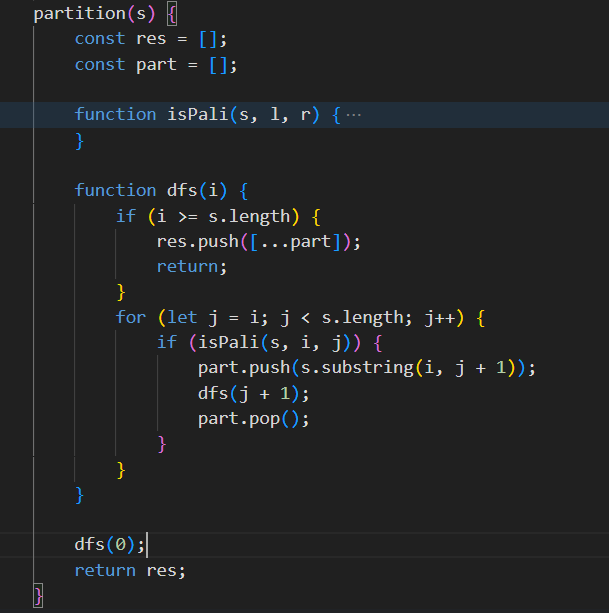The height and width of the screenshot is (613, 609).
Task: Click the for keyword
Action: 130,317
